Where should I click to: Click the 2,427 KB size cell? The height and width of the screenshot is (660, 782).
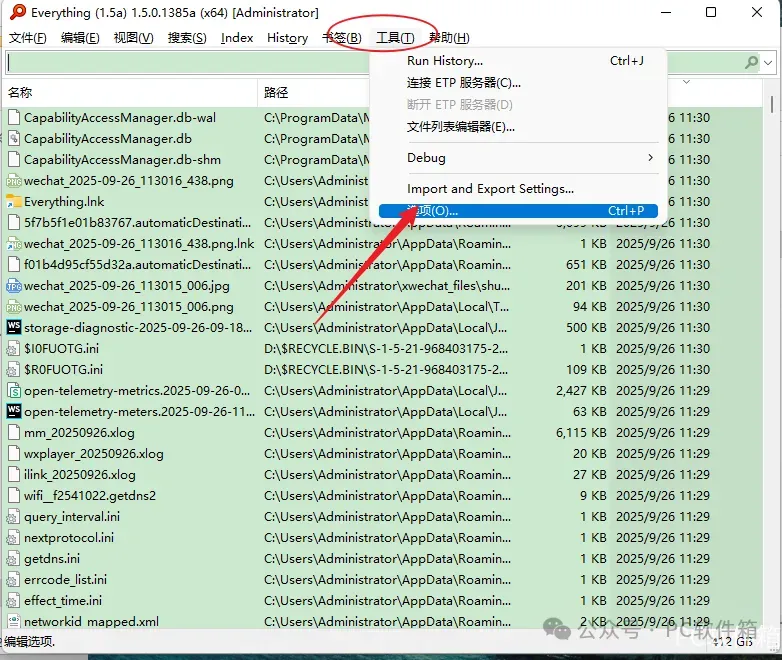582,391
